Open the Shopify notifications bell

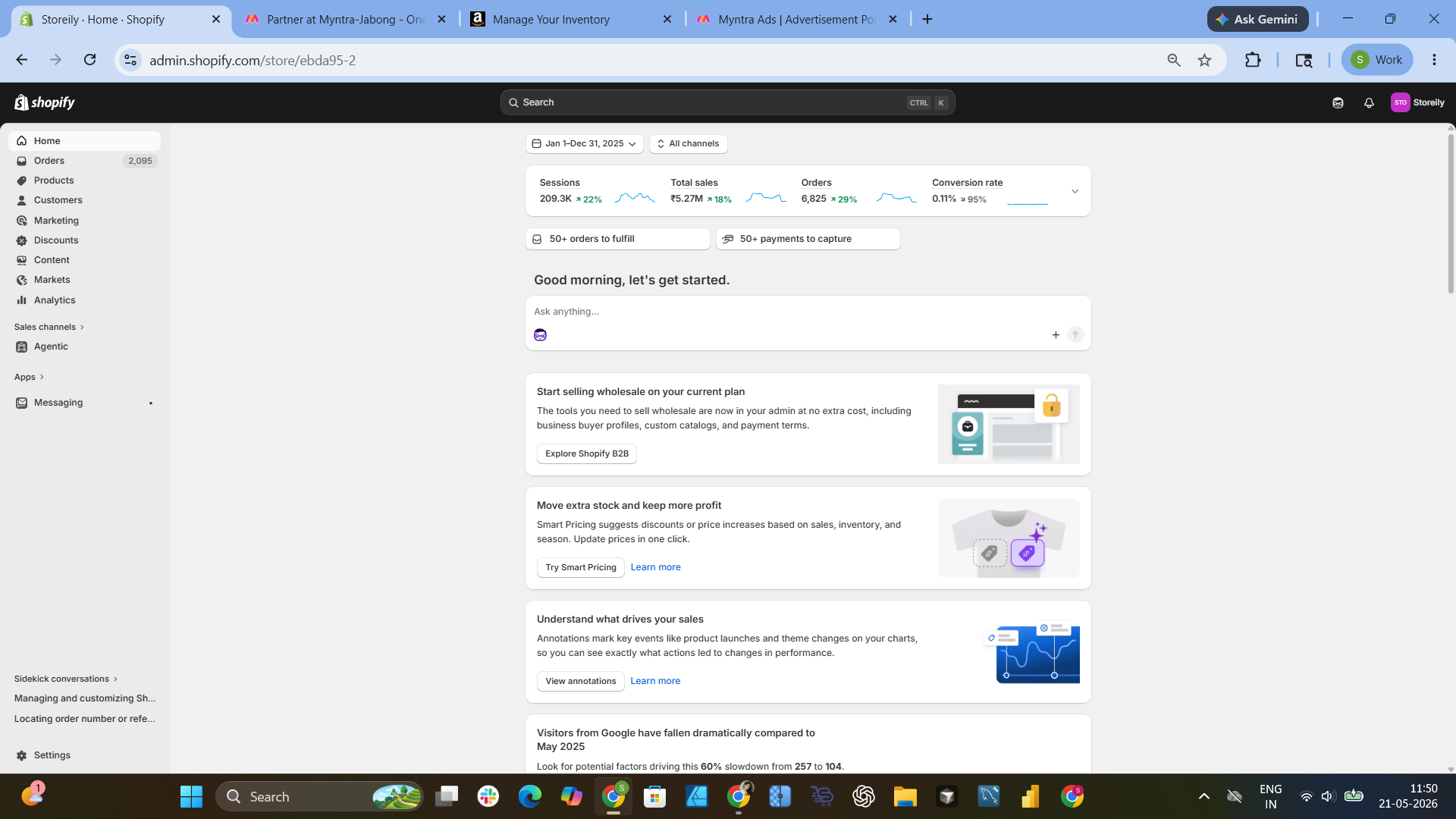tap(1369, 102)
